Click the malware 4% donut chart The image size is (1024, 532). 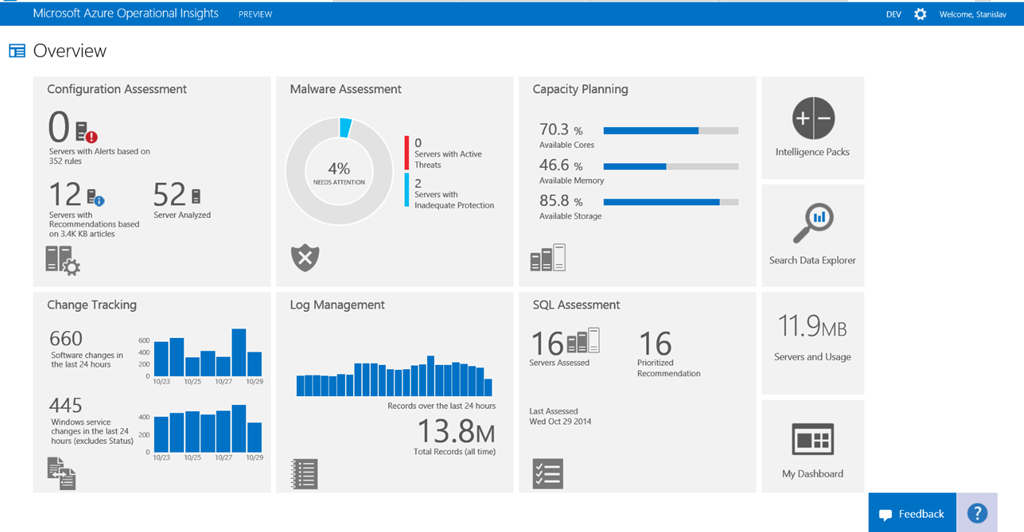pos(339,171)
